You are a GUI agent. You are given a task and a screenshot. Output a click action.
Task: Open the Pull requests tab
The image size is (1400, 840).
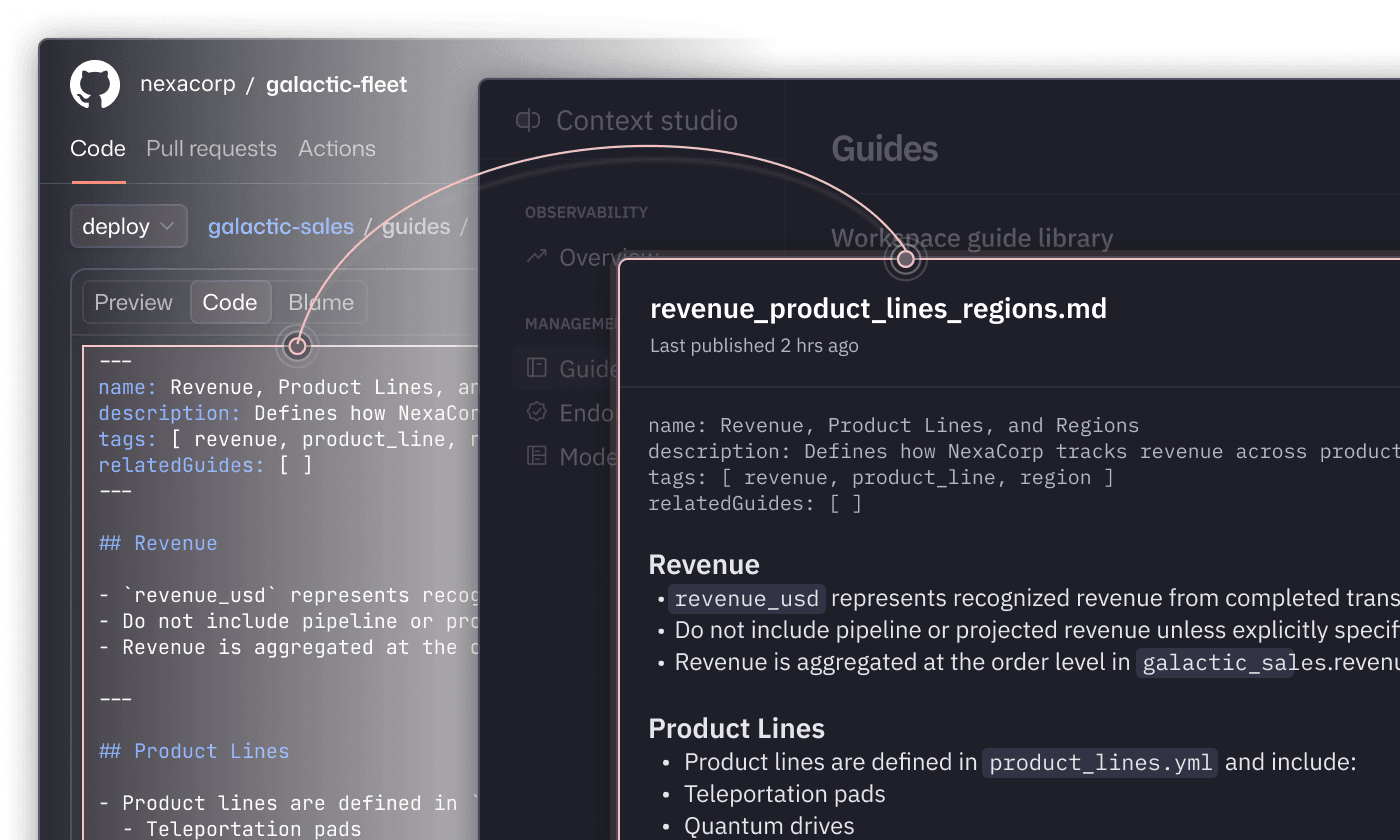[x=211, y=148]
